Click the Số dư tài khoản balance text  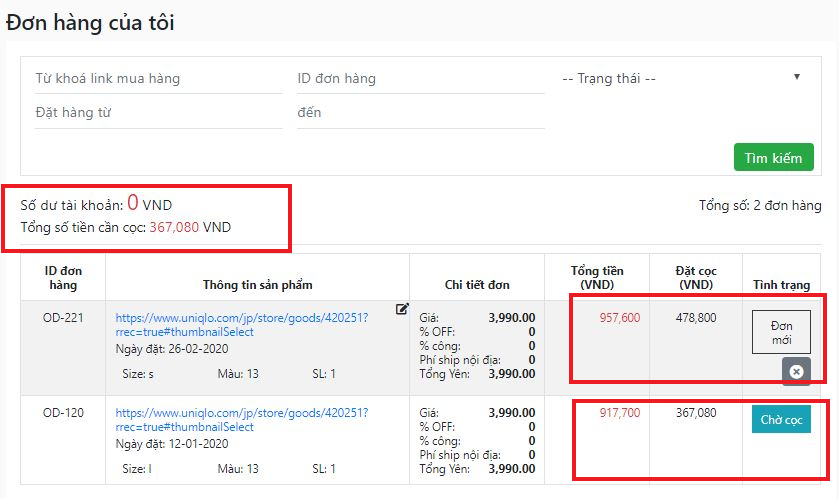[96, 204]
